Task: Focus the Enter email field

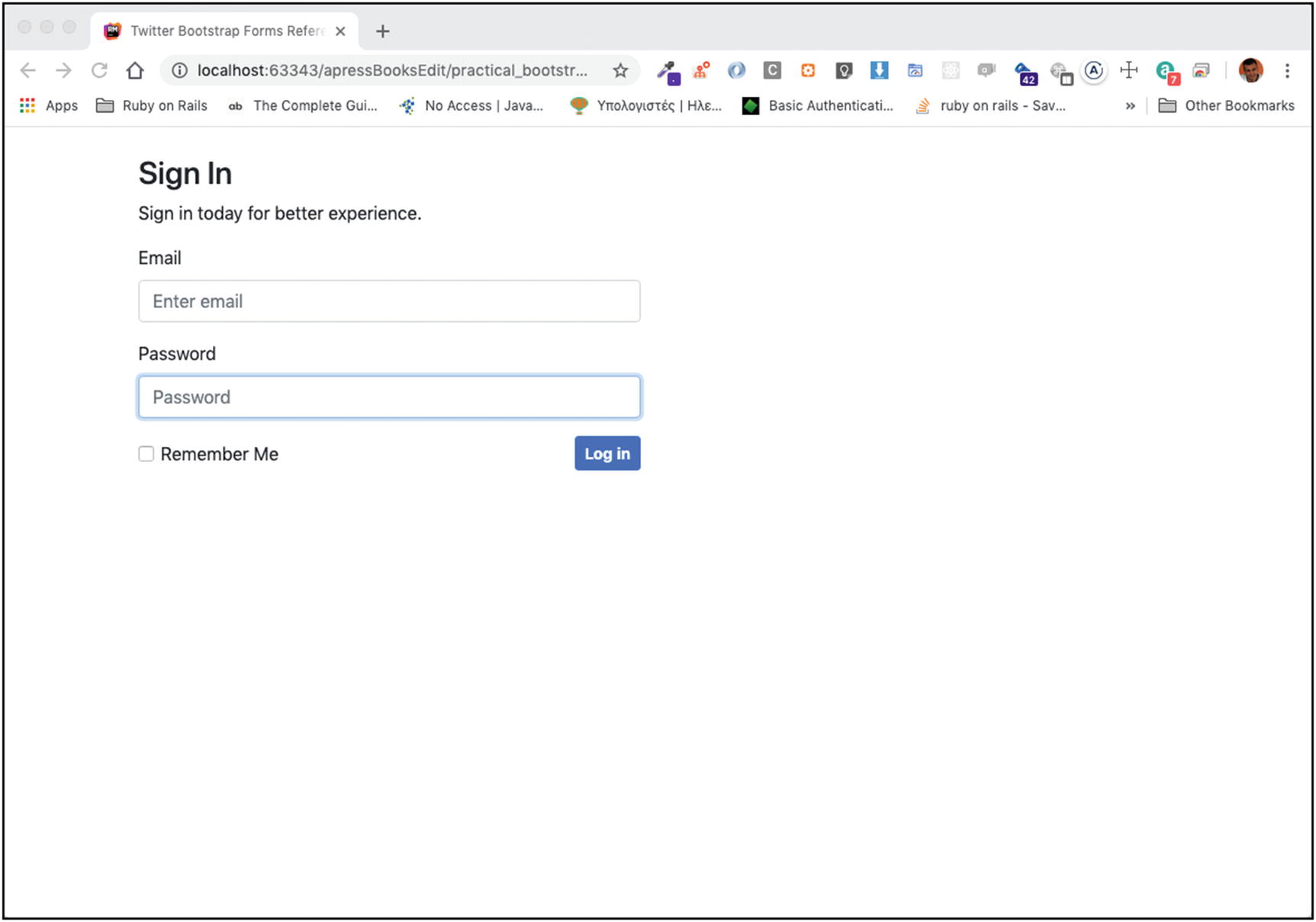Action: point(389,301)
